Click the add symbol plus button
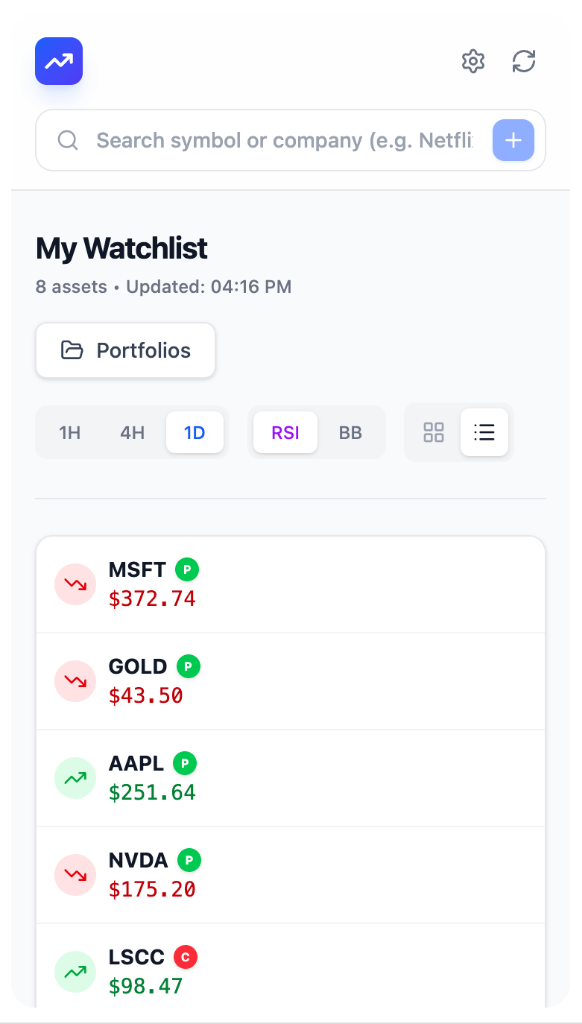Image resolution: width=582 pixels, height=1024 pixels. pos(513,140)
